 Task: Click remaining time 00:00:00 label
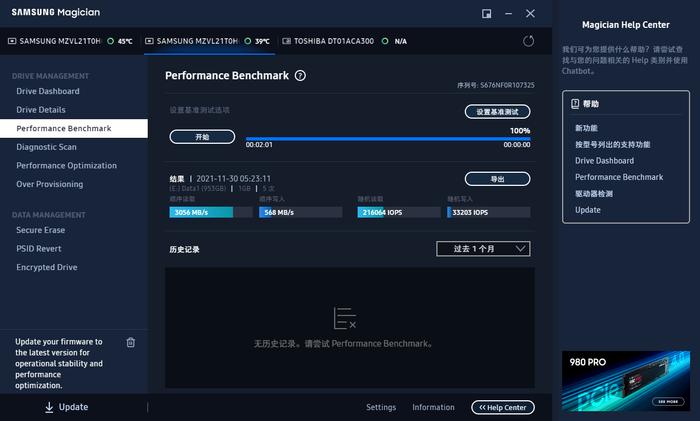(x=517, y=145)
